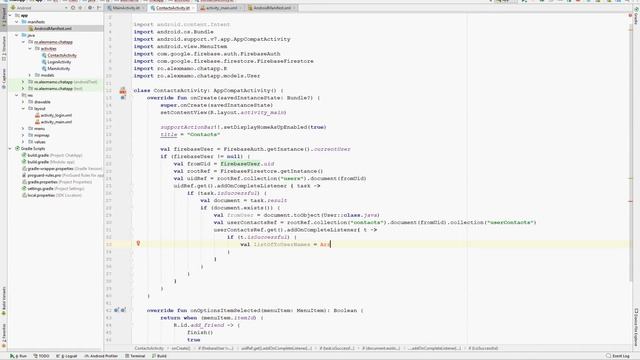Close the AndroidManifest.xml tab

tap(294, 8)
